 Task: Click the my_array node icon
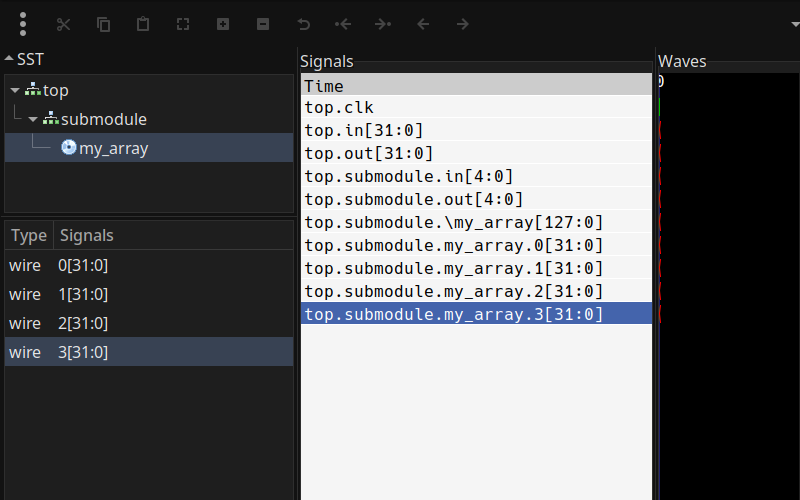[68, 147]
